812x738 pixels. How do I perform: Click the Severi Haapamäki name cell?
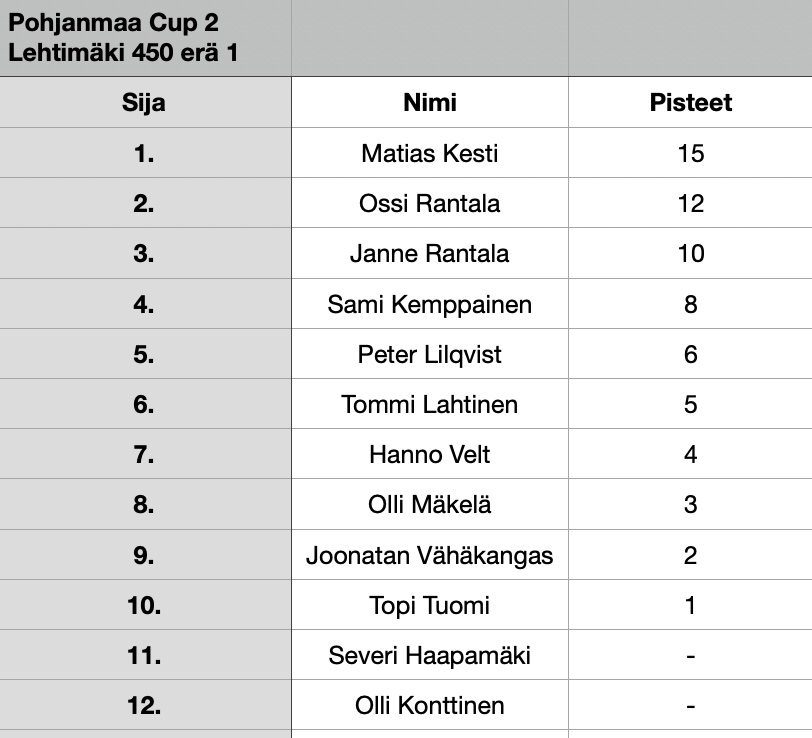click(430, 656)
